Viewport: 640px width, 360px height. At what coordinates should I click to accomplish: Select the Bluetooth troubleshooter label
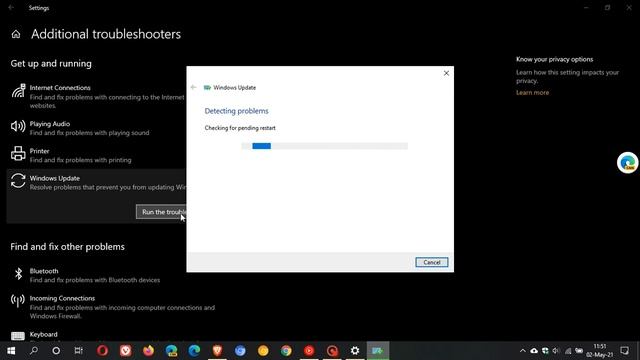tap(44, 271)
